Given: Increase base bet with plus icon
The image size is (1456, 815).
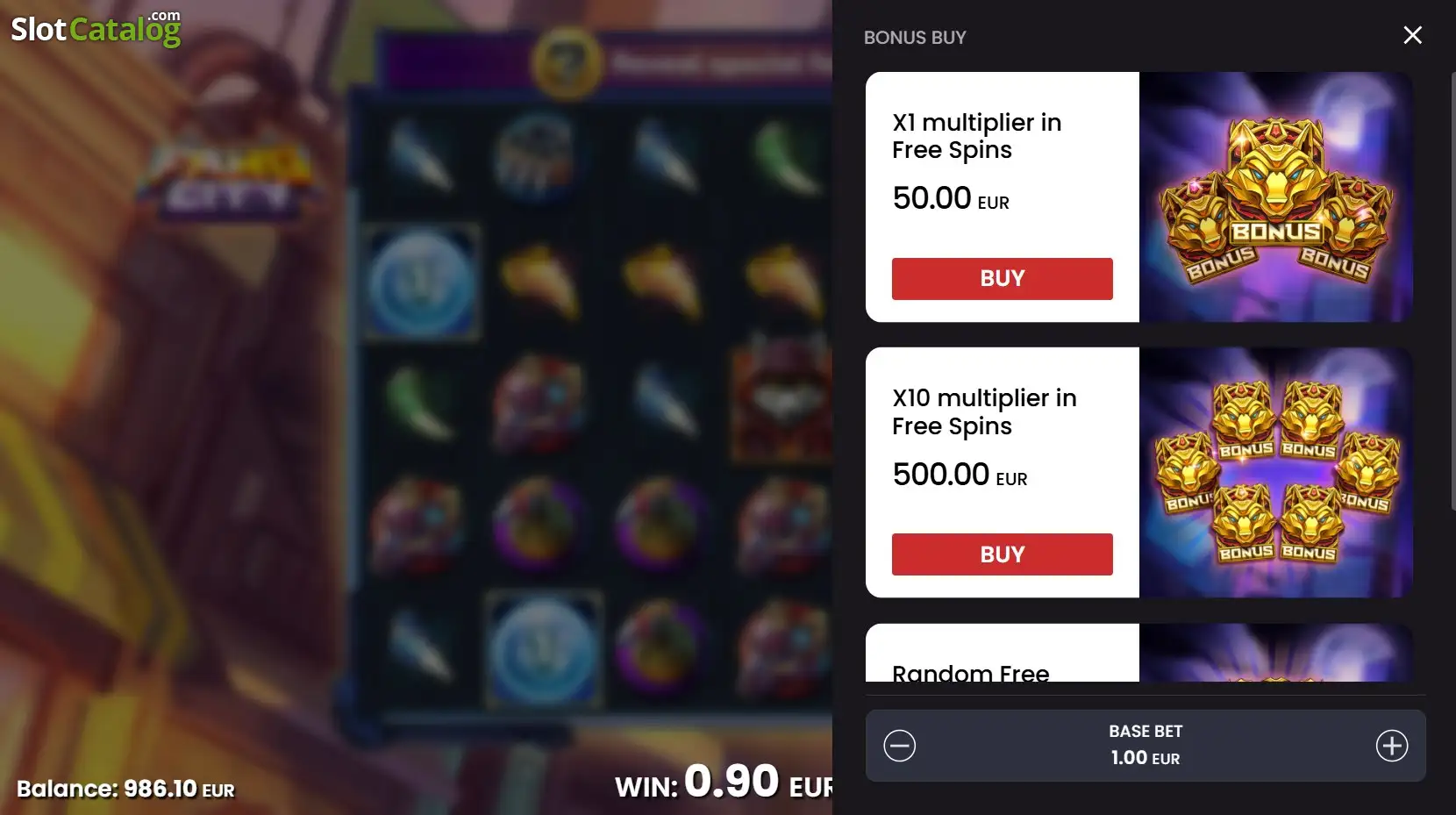Looking at the screenshot, I should point(1392,746).
